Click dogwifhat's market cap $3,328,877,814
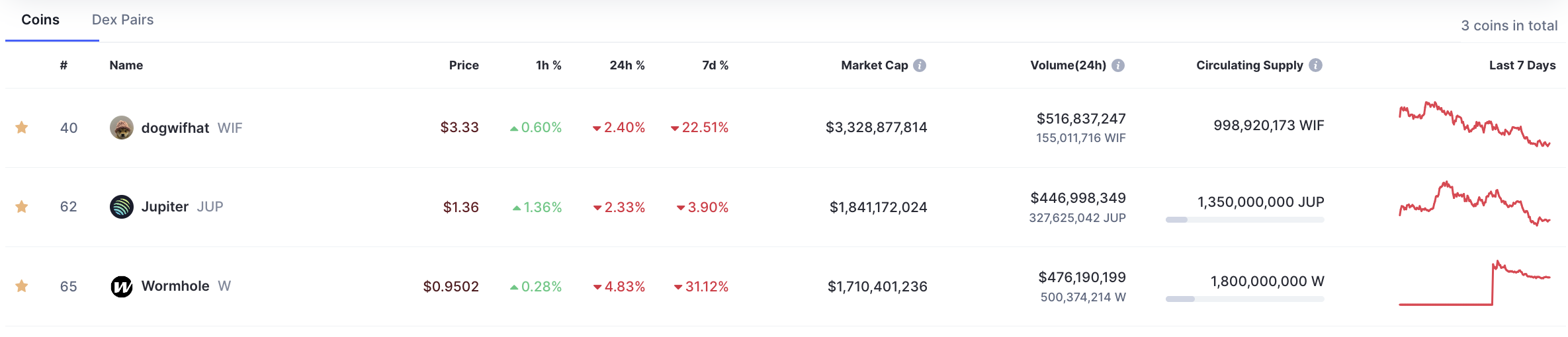Viewport: 1568px width, 337px height. coord(877,128)
